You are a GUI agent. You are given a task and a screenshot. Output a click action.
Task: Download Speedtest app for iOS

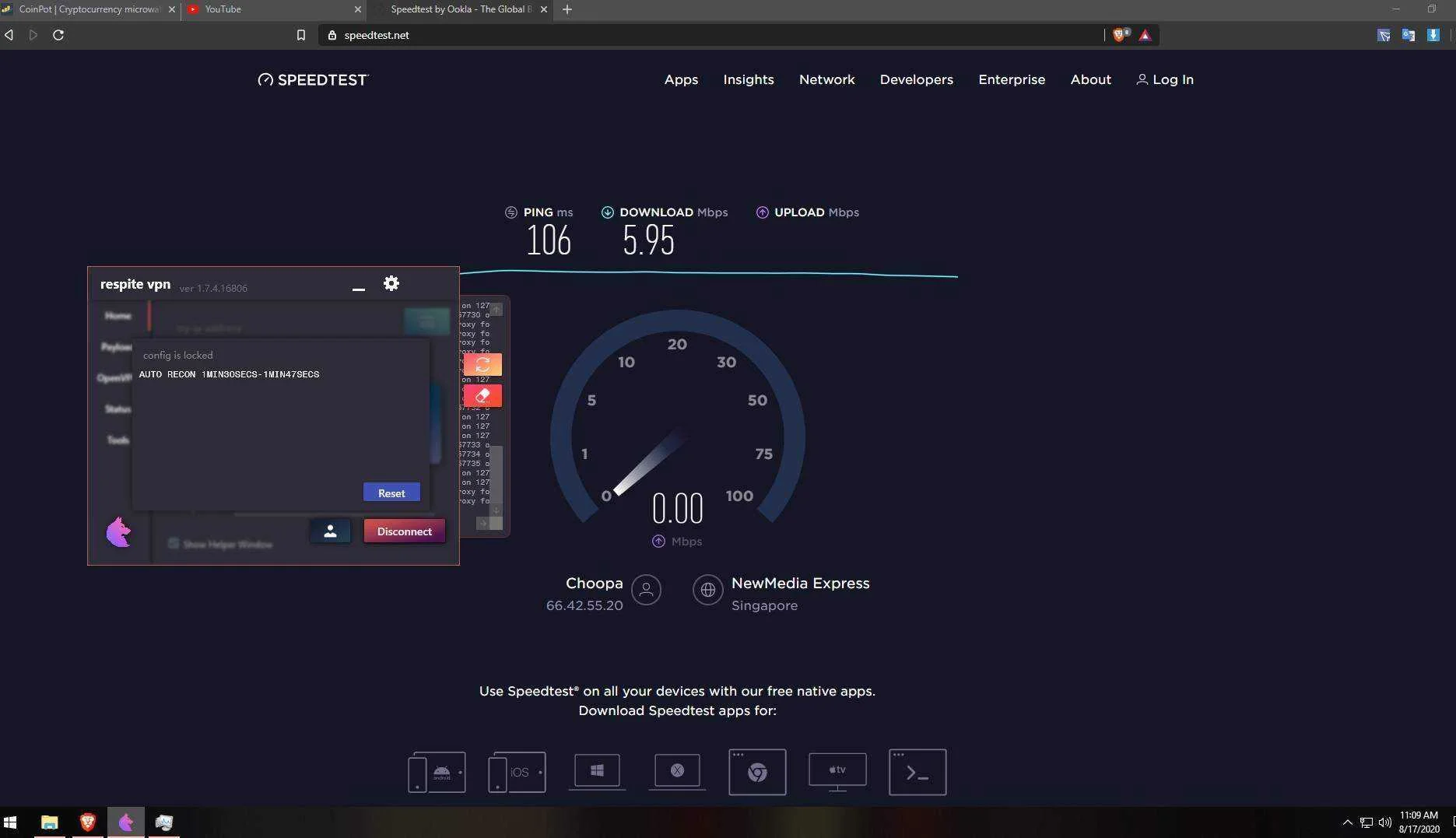click(x=517, y=772)
